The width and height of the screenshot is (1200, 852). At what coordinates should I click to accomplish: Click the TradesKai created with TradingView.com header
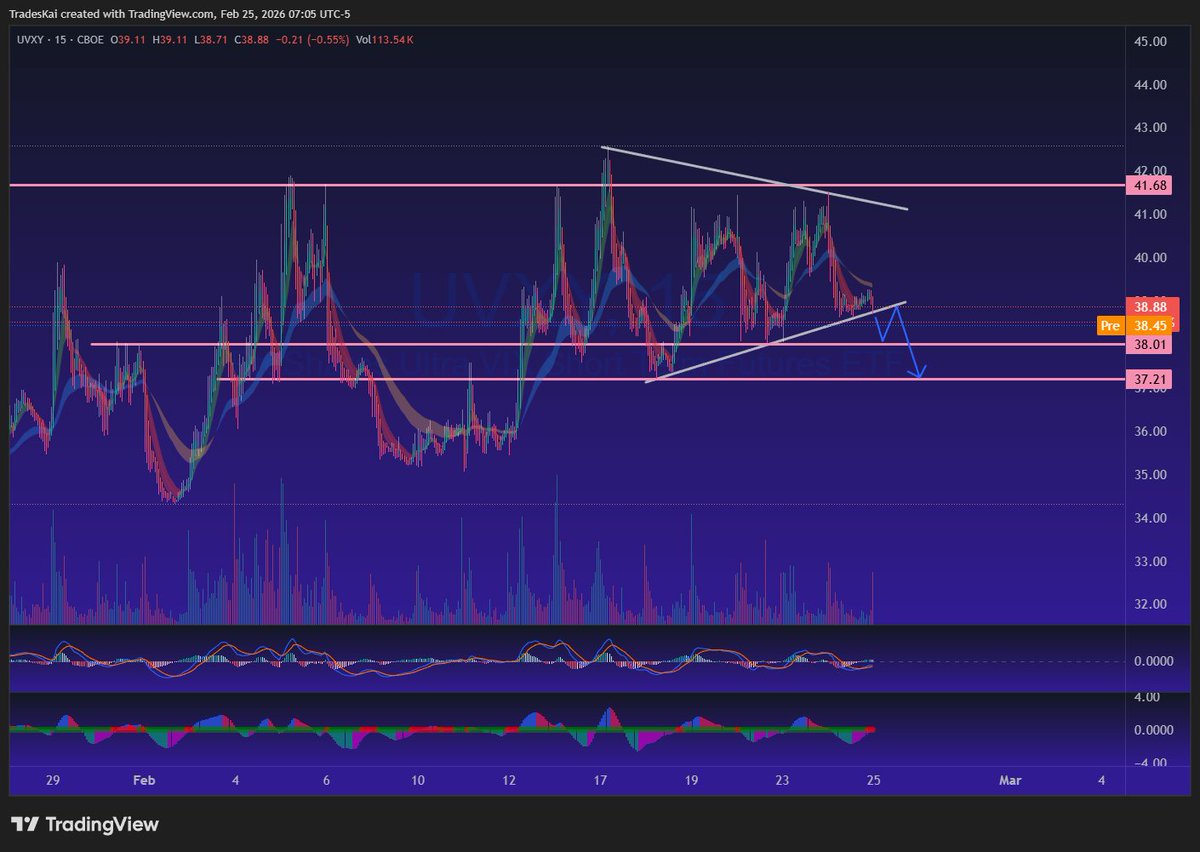[180, 15]
